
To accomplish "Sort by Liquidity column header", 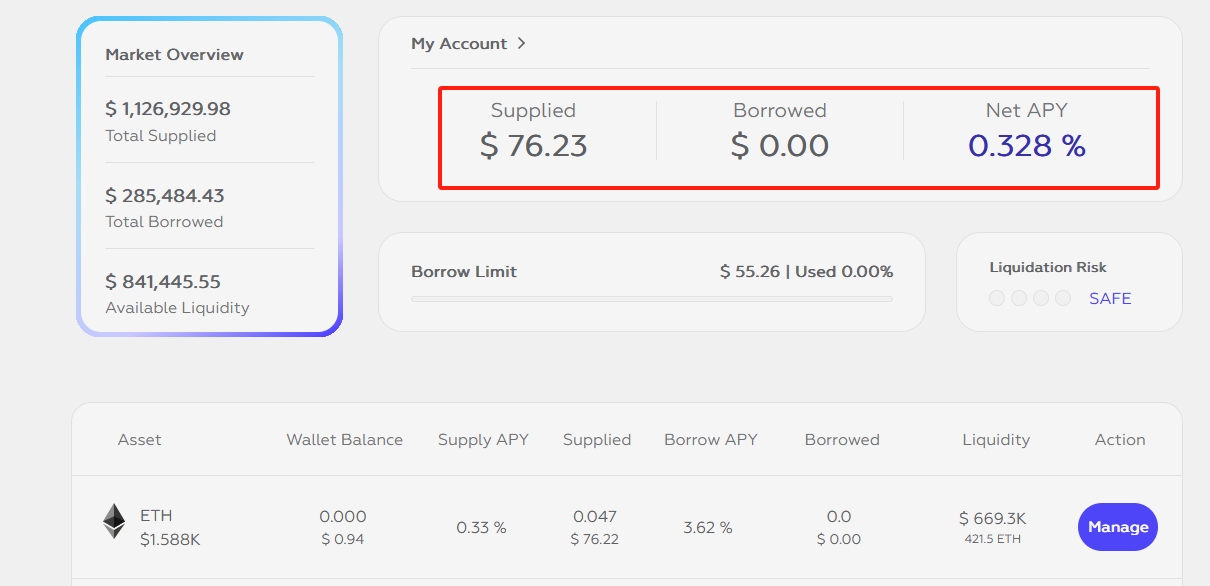I will pyautogui.click(x=995, y=440).
